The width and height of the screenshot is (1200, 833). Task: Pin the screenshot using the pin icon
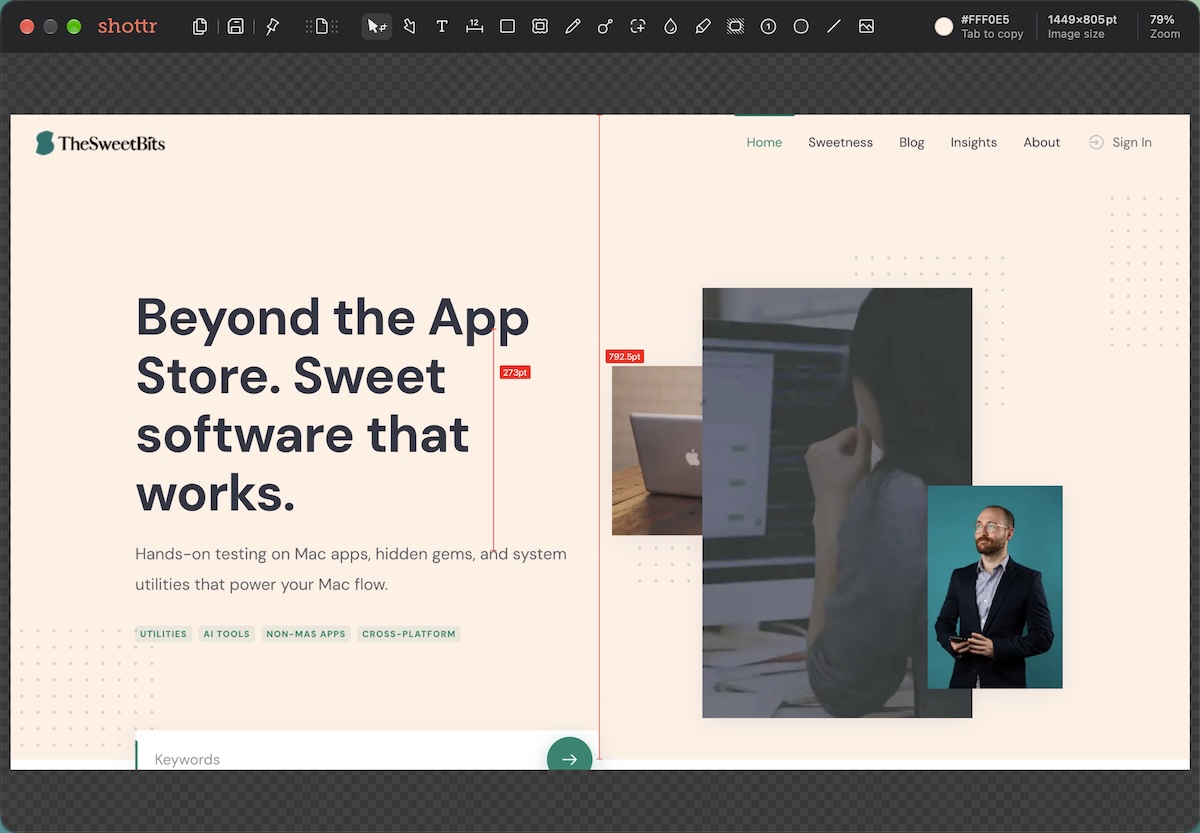pos(272,27)
